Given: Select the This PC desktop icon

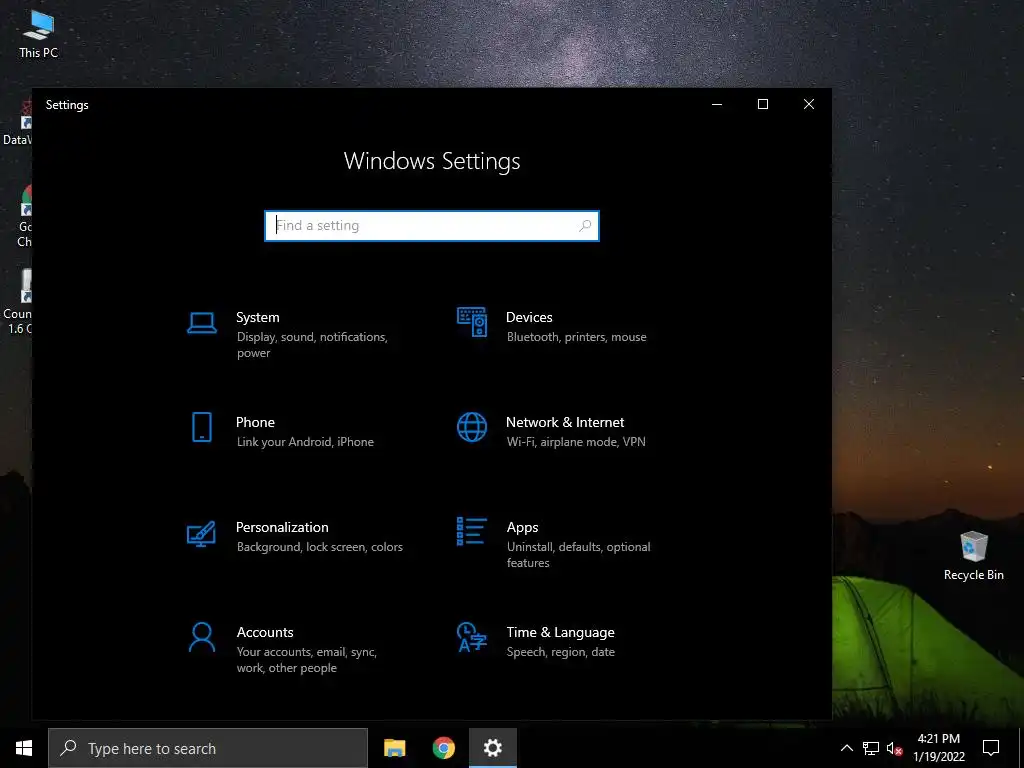Looking at the screenshot, I should coord(38,34).
